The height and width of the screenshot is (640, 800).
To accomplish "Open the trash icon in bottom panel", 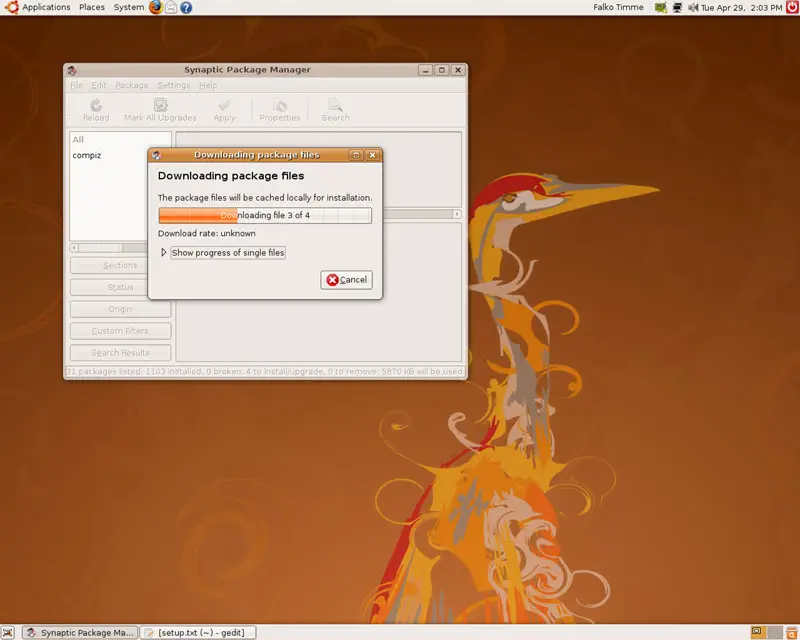I will tap(792, 632).
